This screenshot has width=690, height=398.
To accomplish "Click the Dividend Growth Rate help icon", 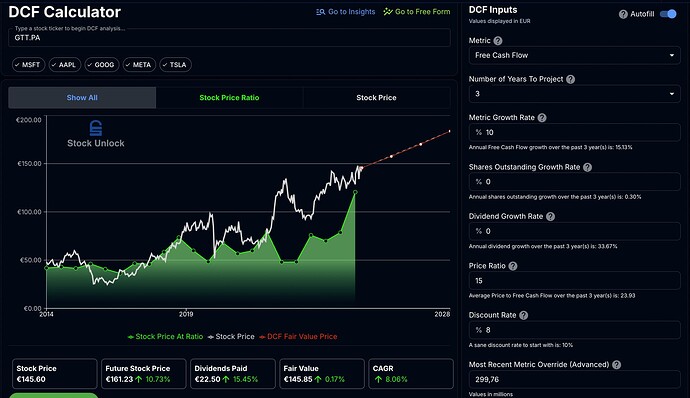I will tap(551, 216).
